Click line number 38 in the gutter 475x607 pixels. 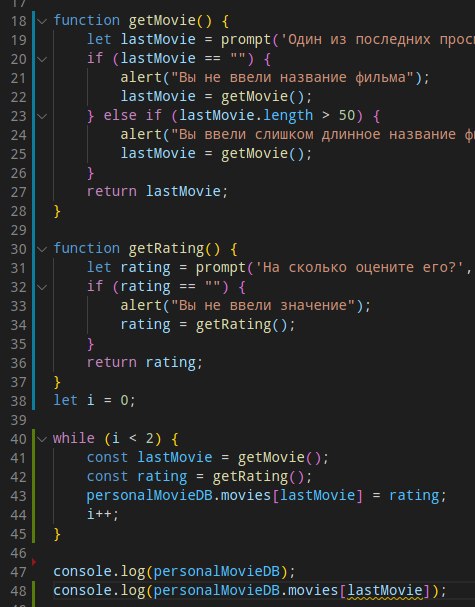(19, 401)
